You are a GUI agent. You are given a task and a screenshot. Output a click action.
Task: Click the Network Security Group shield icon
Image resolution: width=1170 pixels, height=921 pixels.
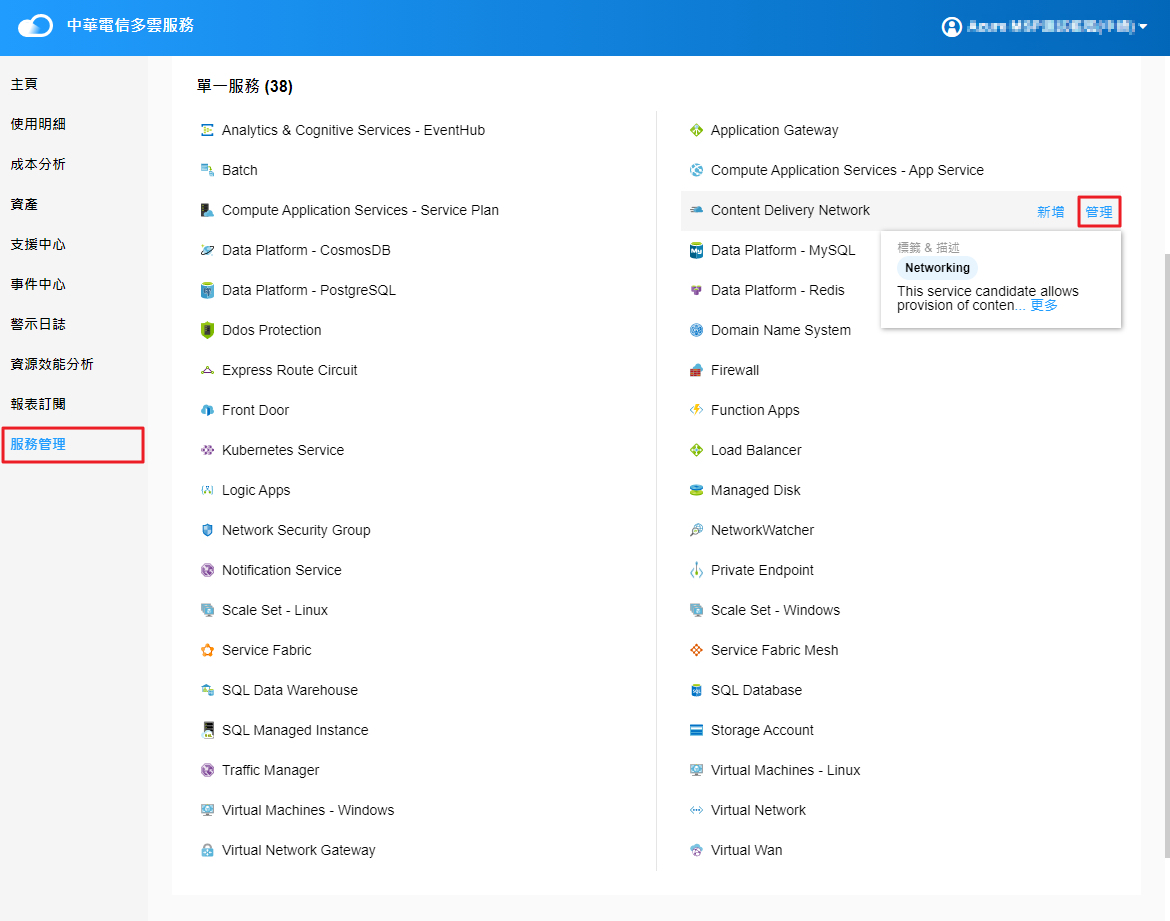207,530
